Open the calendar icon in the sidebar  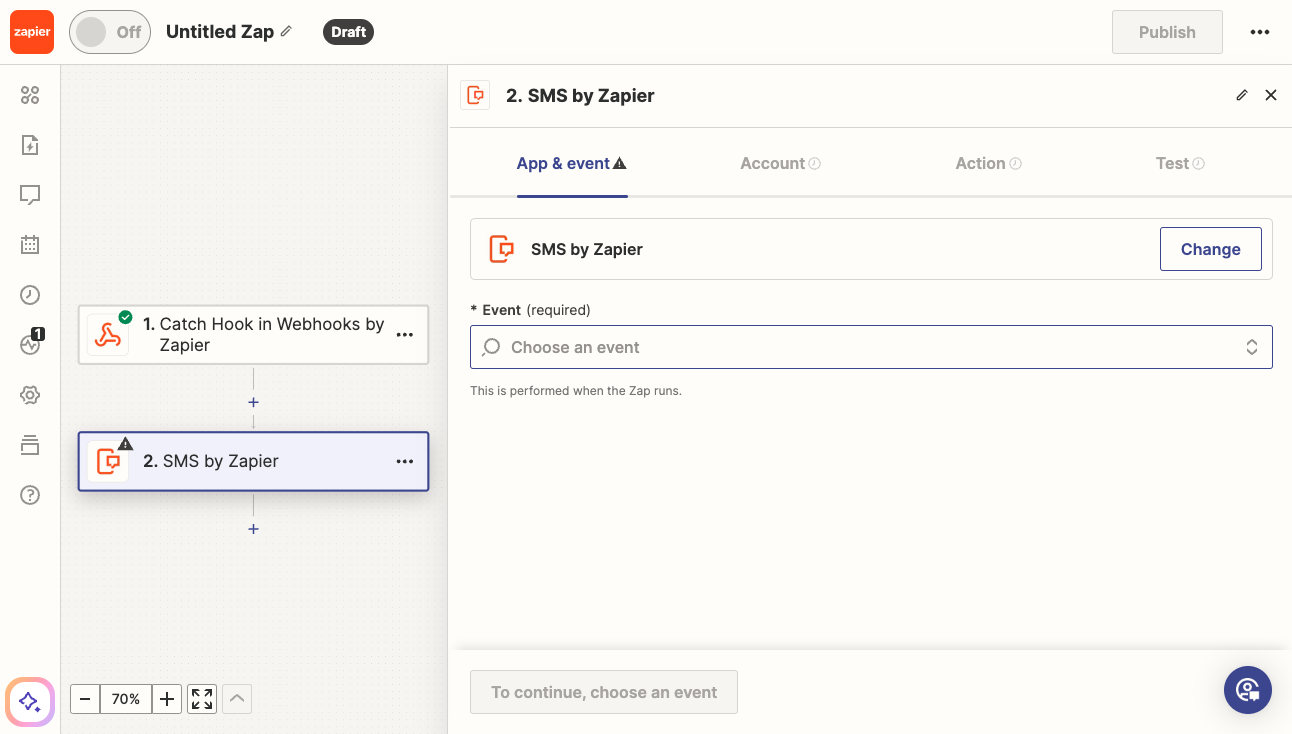30,244
